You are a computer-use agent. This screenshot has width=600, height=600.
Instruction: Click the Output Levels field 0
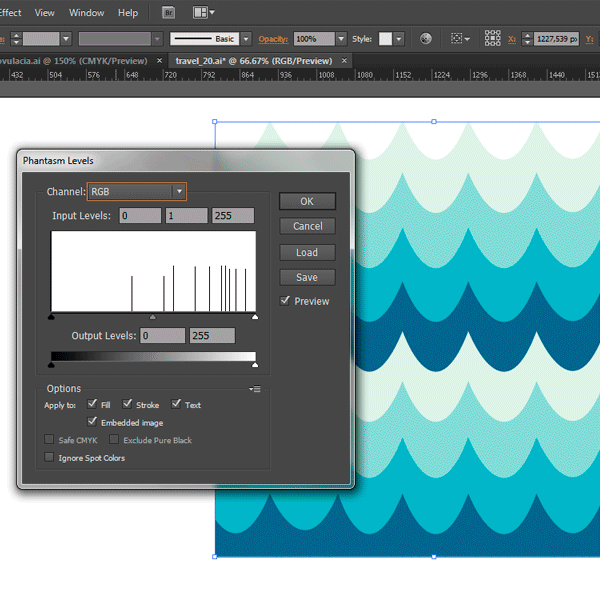[163, 336]
